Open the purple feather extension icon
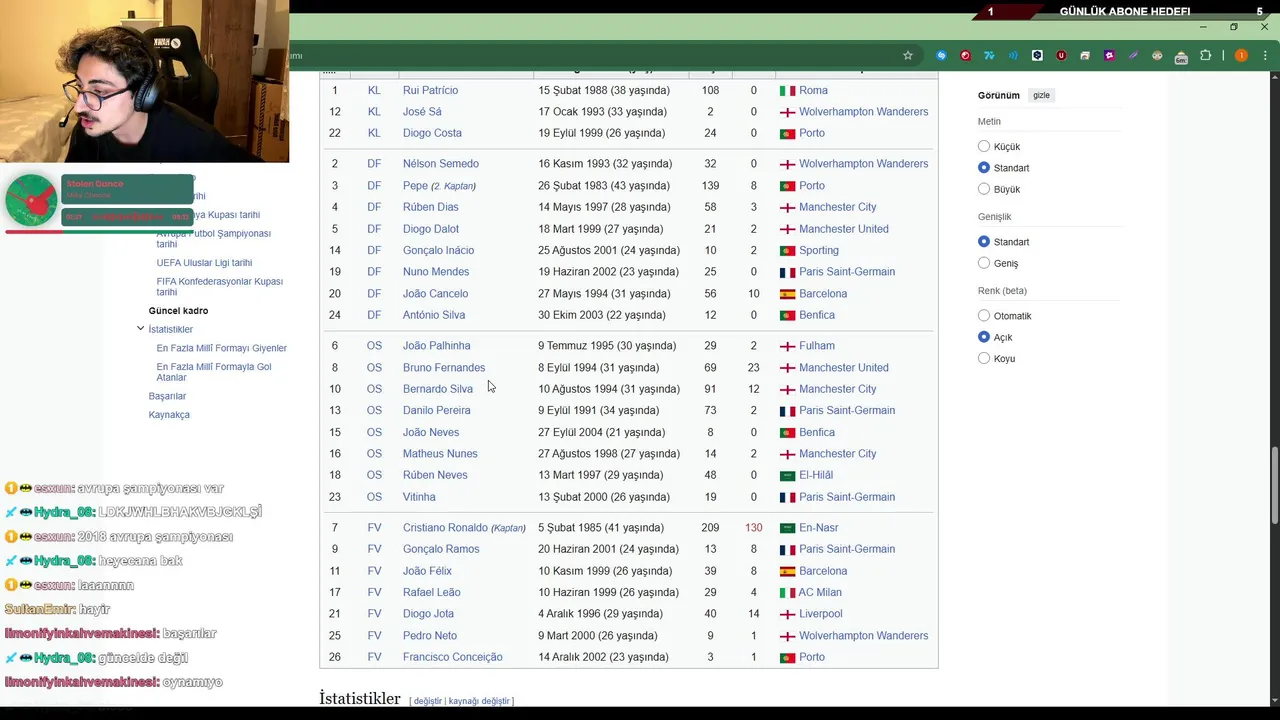 pos(1133,56)
